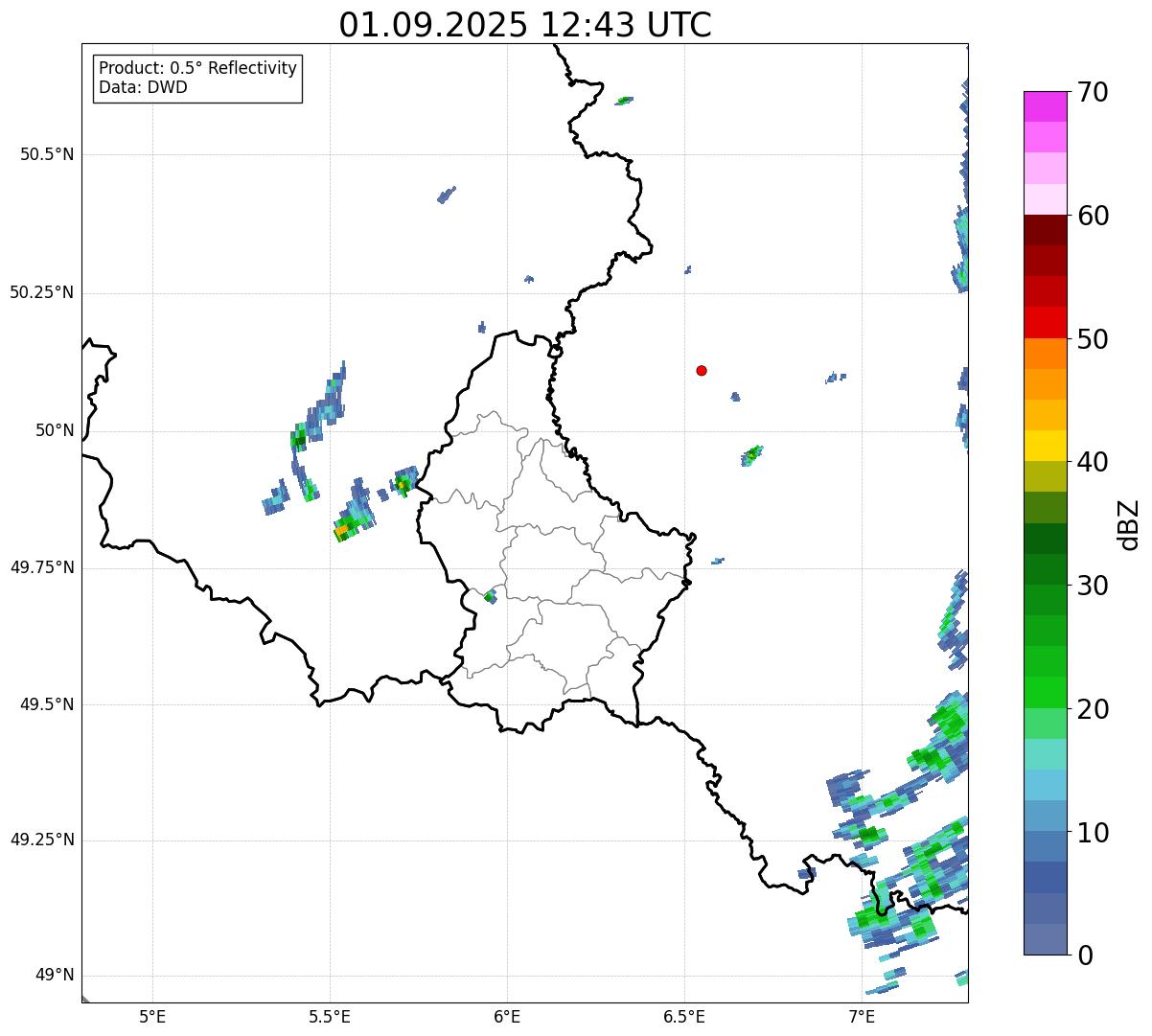The height and width of the screenshot is (1036, 1152).
Task: Click the bright green 20 dBZ colorbar swatch
Action: pyautogui.click(x=1045, y=692)
